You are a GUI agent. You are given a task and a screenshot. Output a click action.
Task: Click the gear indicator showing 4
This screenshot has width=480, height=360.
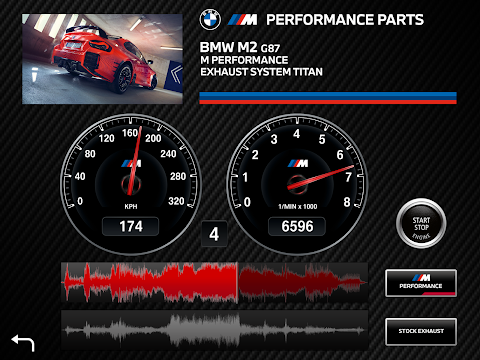(x=214, y=234)
